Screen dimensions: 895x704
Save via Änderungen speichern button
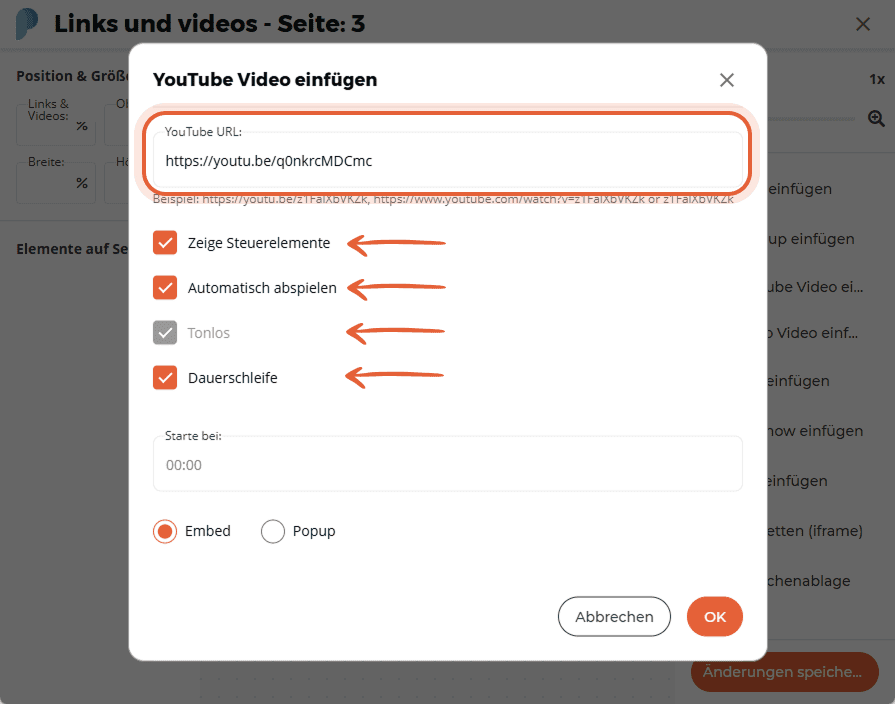click(x=784, y=672)
